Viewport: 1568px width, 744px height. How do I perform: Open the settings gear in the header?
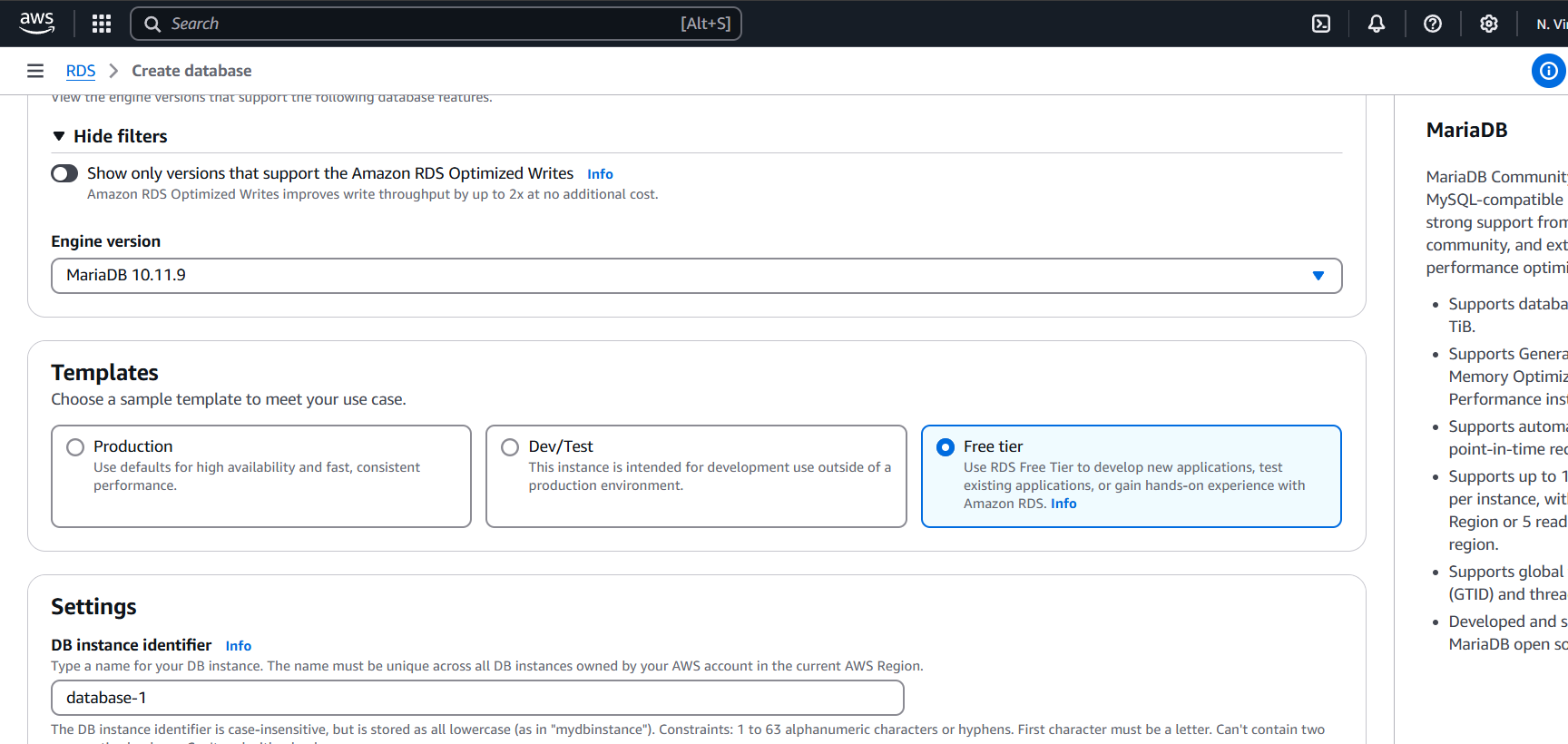(x=1489, y=24)
